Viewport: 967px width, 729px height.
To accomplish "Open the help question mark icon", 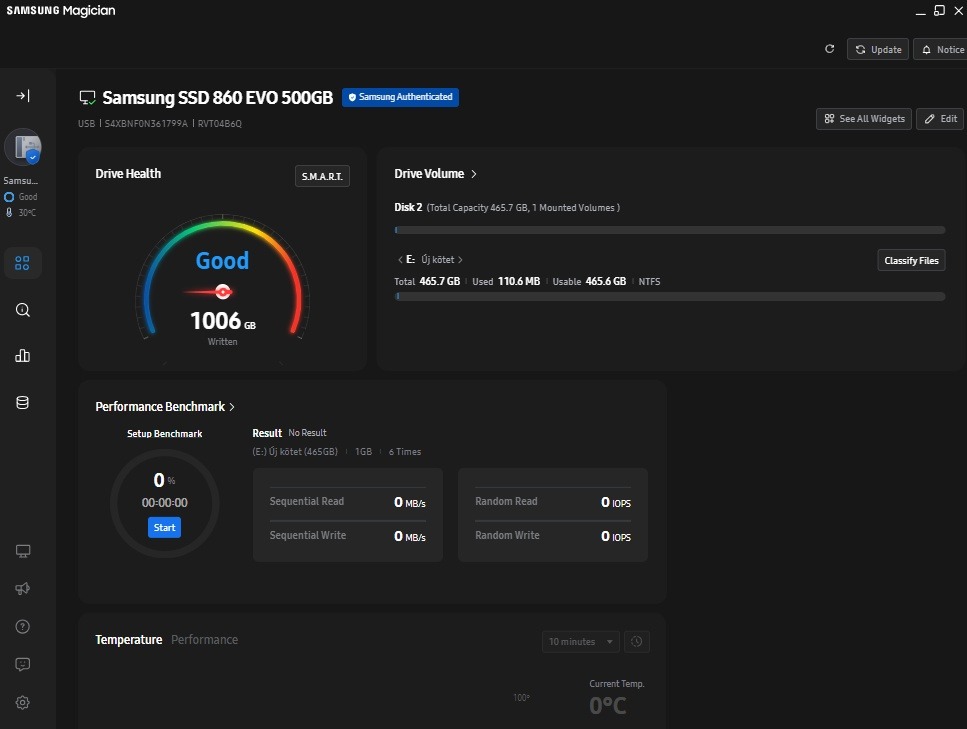I will (x=23, y=627).
